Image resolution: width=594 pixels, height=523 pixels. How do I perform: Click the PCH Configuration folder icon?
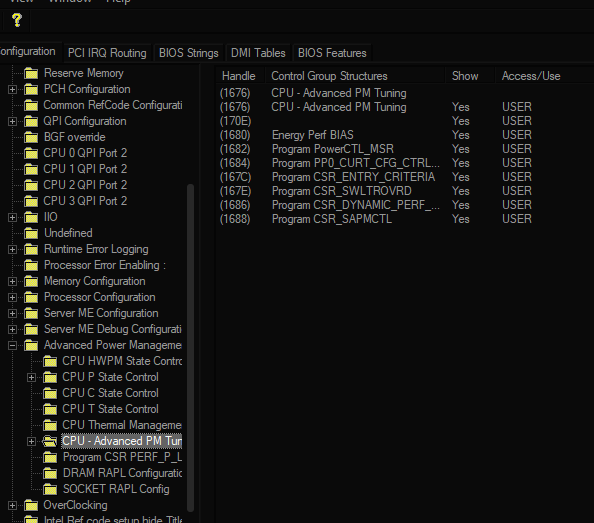click(31, 89)
